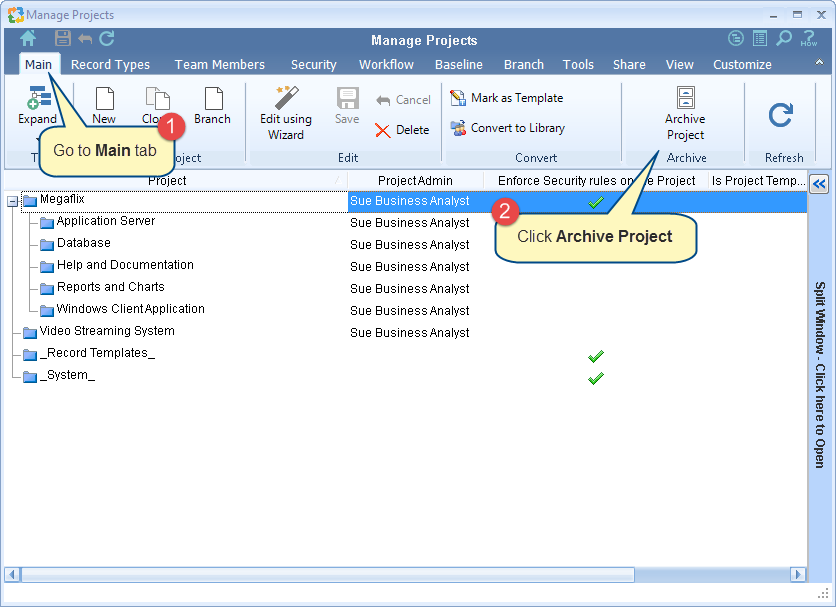Click the horizontal scrollbar thumb
The height and width of the screenshot is (607, 836).
coord(327,574)
